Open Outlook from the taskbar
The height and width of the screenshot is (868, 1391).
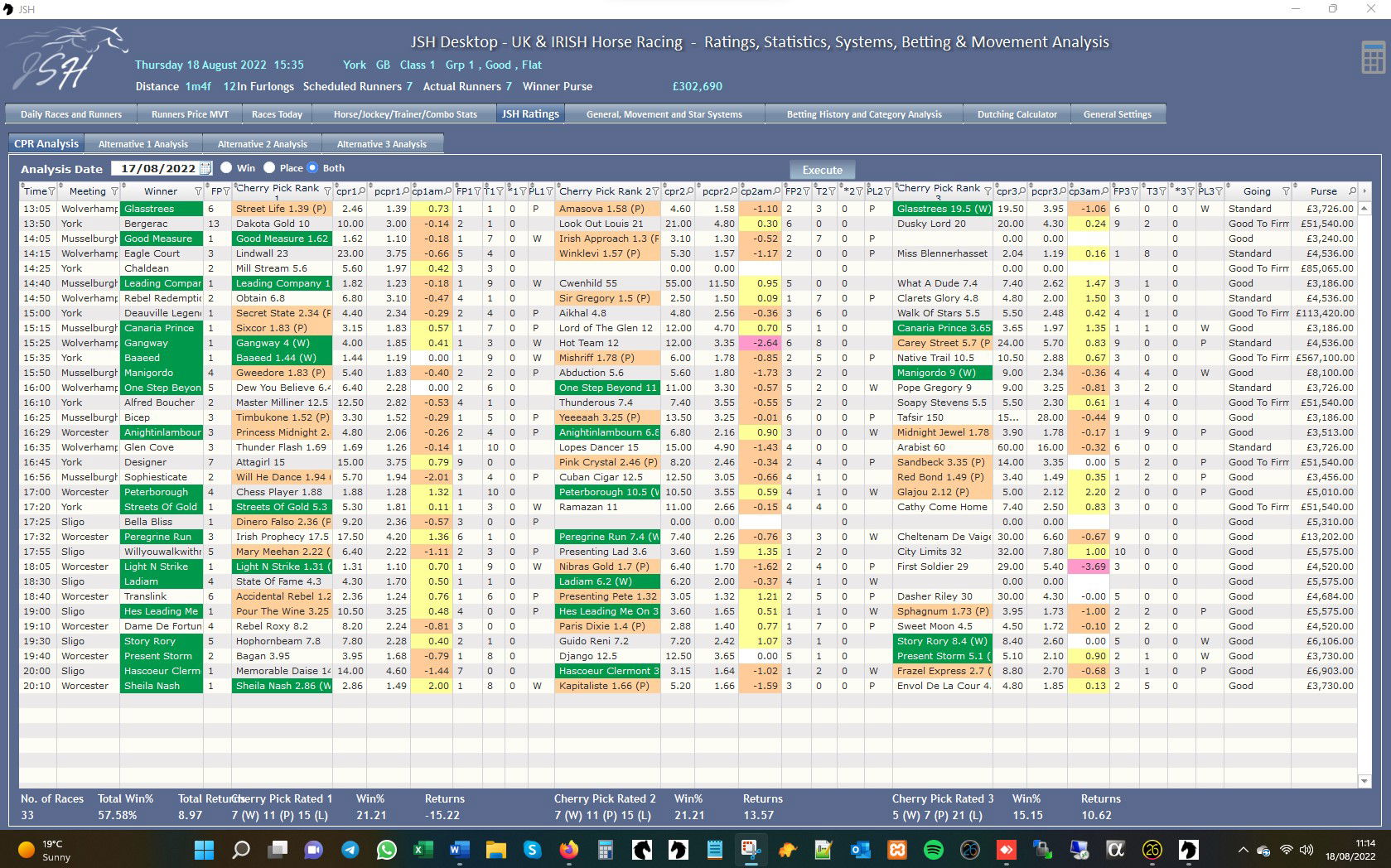pos(860,850)
